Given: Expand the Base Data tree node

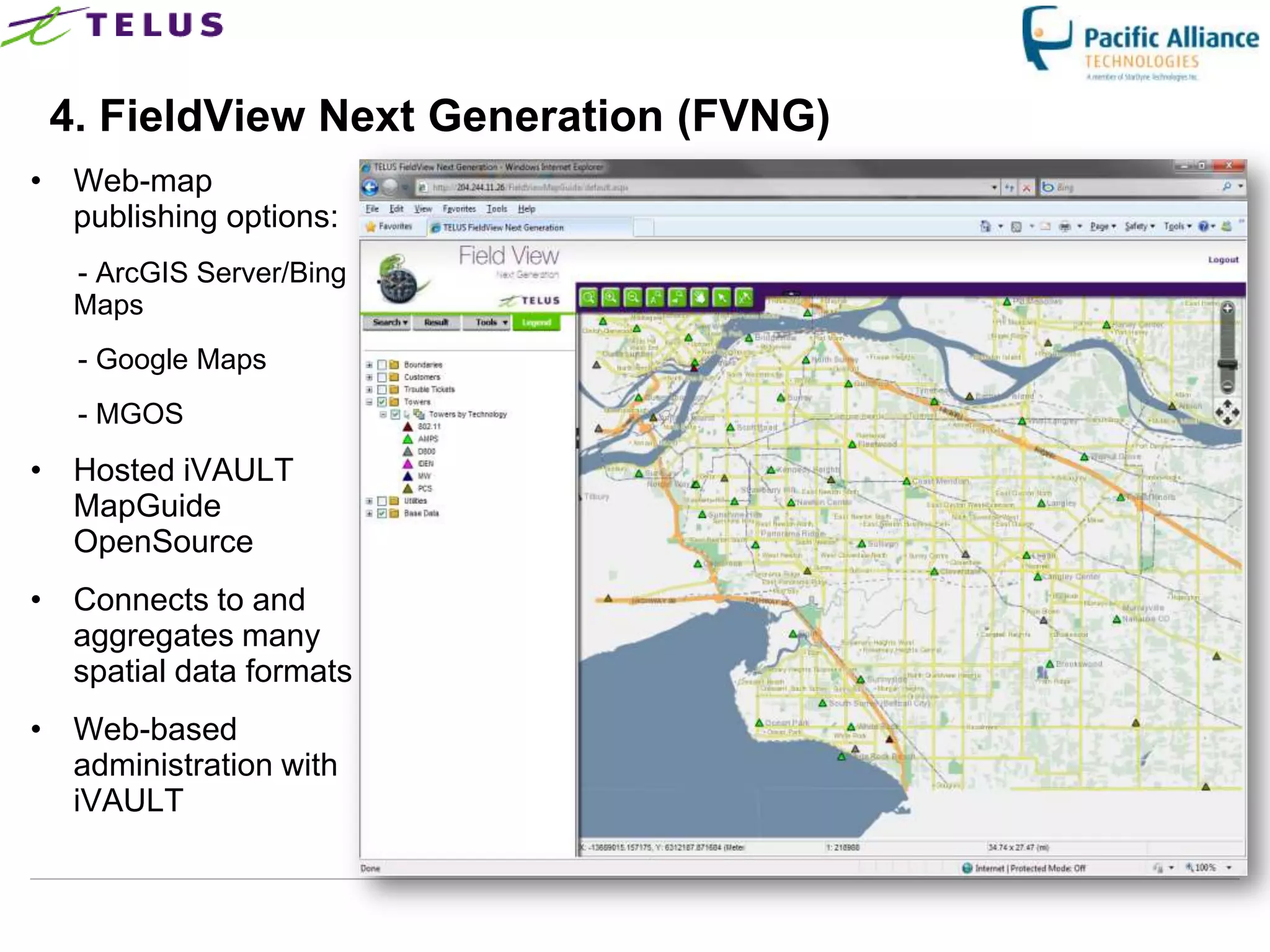Looking at the screenshot, I should point(369,513).
